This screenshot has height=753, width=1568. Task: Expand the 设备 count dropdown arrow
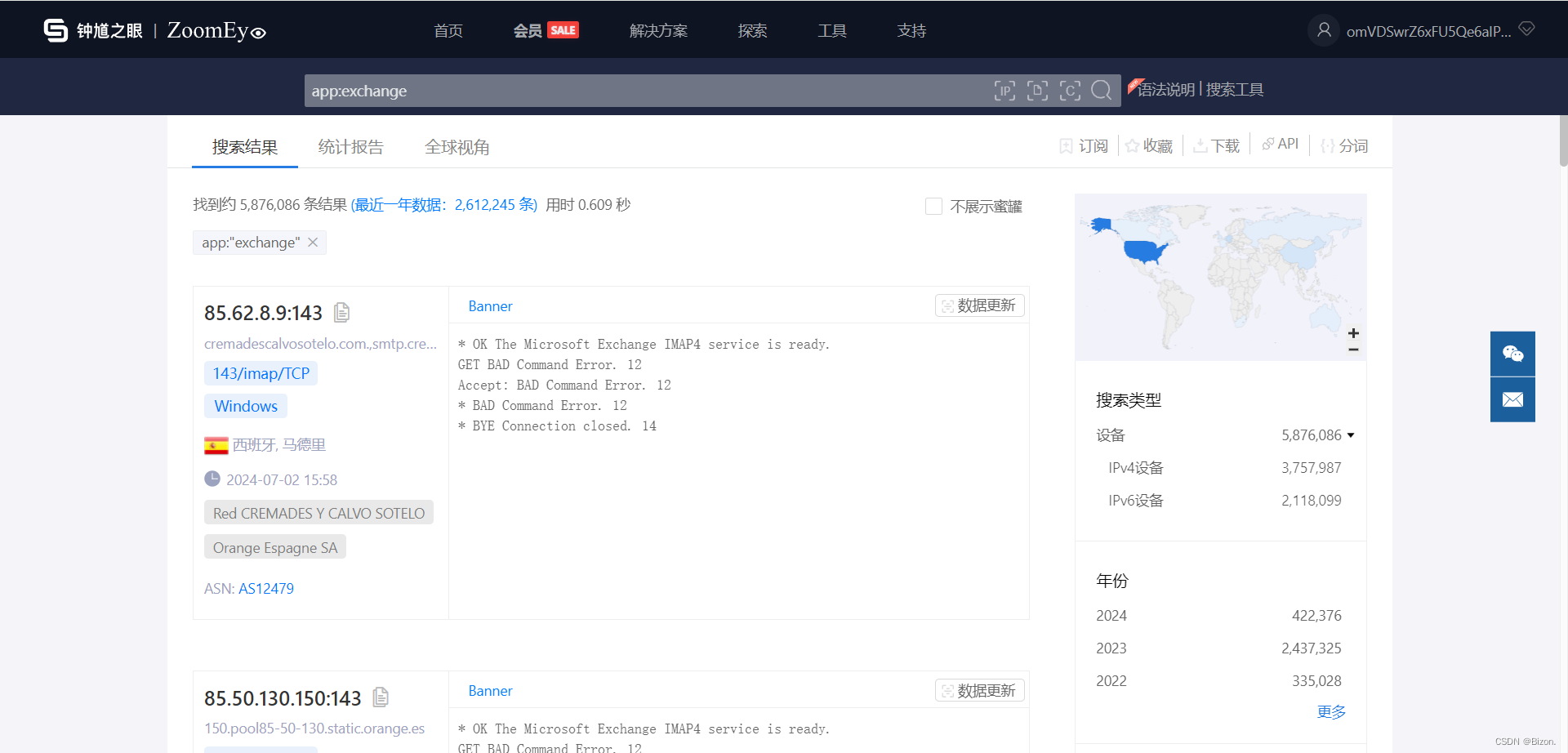1351,435
